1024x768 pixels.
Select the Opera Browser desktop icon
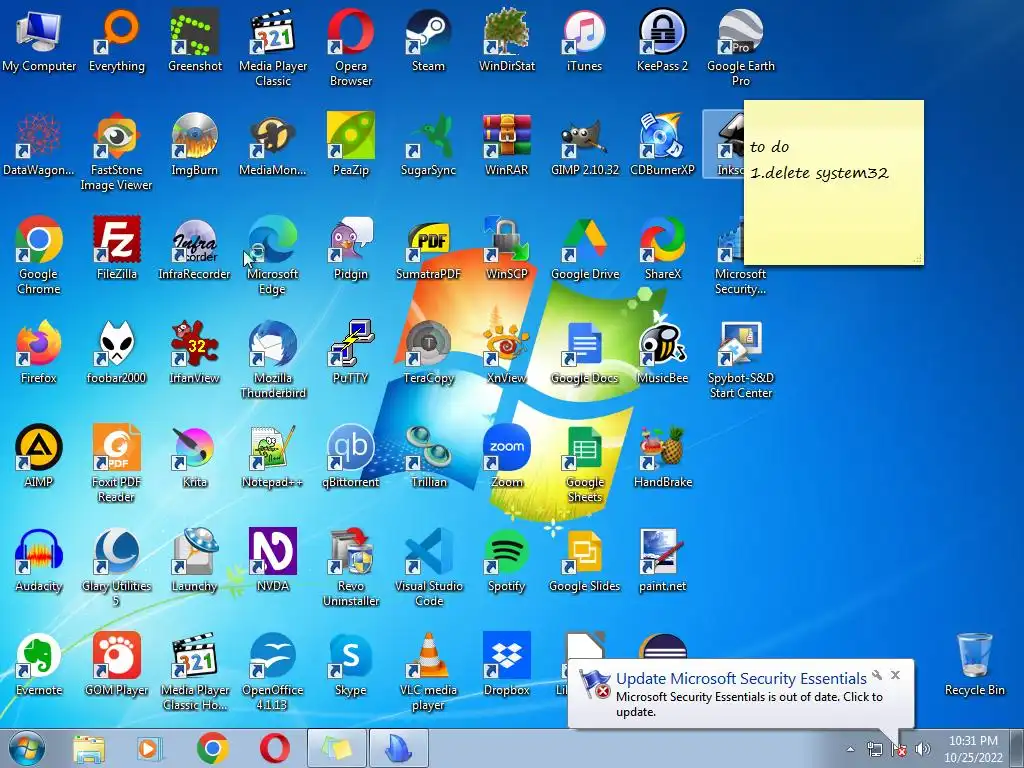[x=351, y=47]
